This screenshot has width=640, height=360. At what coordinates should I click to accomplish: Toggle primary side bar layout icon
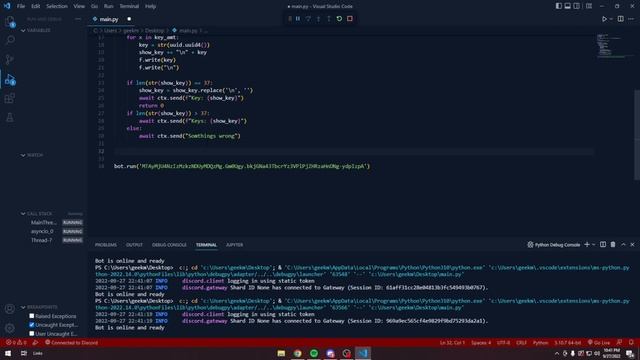[558, 6]
